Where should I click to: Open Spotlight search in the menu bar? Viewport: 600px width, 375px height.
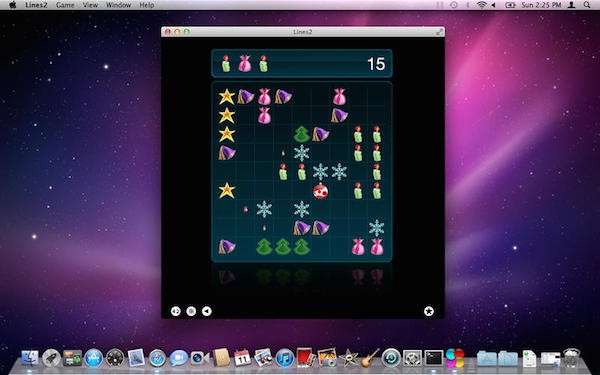point(587,5)
